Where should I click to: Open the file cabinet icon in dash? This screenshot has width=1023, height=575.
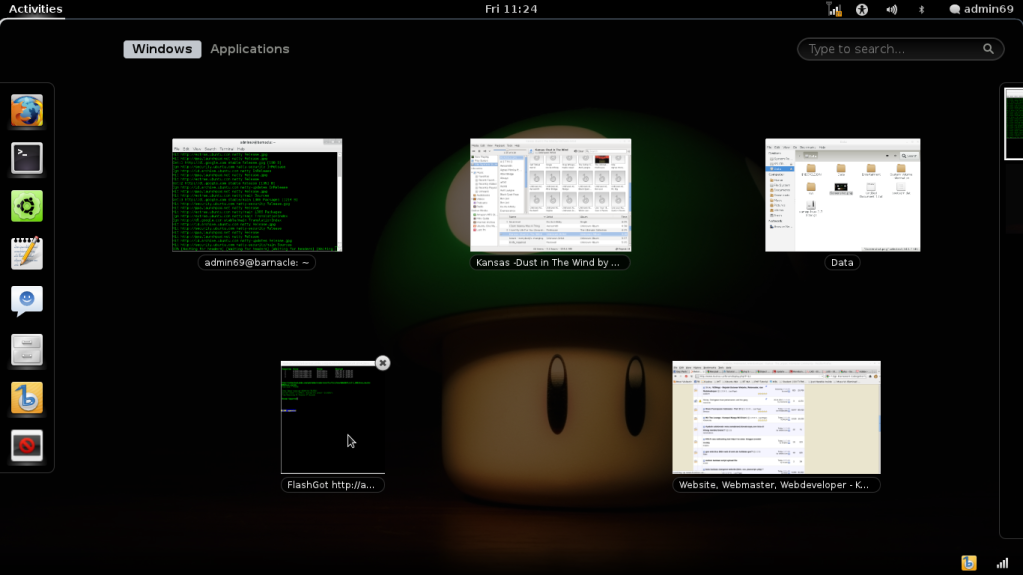(x=27, y=350)
